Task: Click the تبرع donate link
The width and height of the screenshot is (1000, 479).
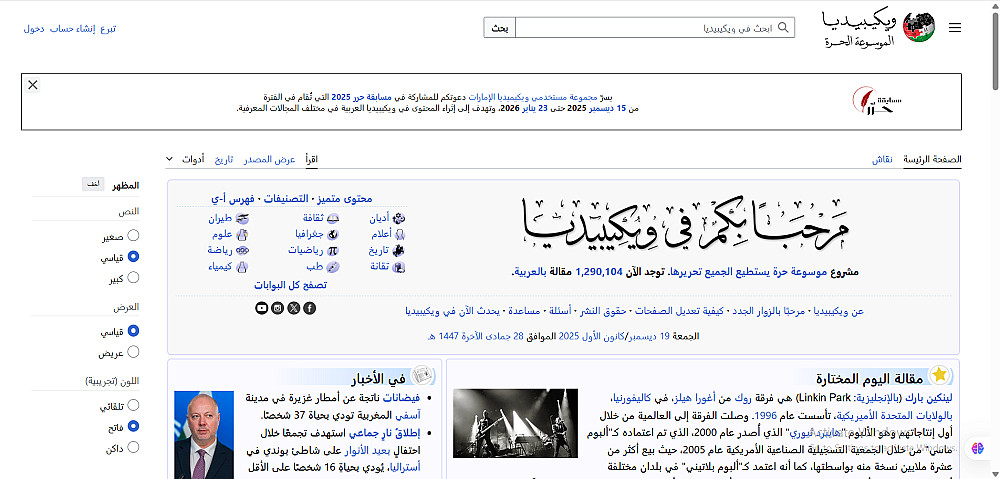Action: click(108, 28)
